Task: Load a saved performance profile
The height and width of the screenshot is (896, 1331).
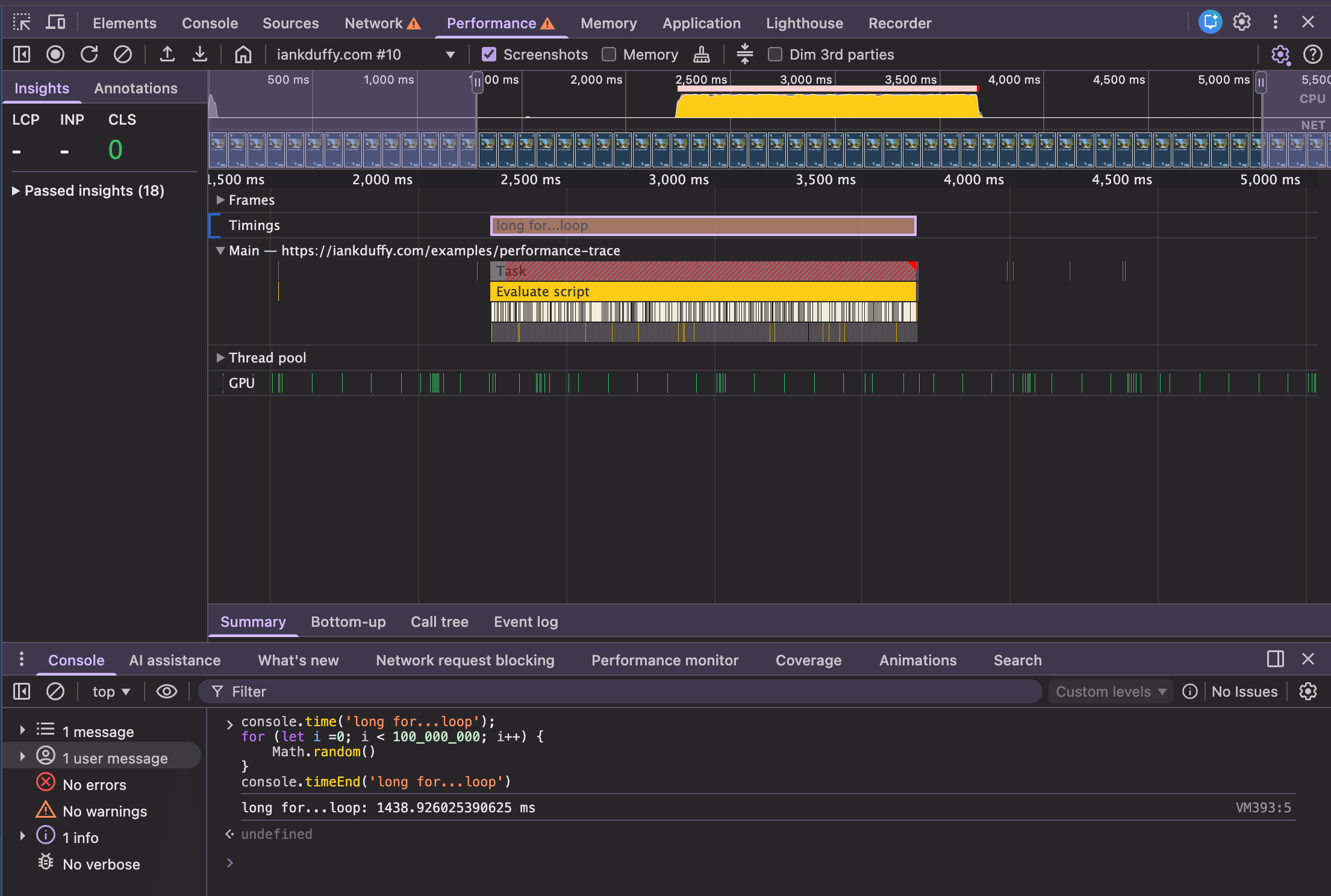Action: tap(167, 54)
